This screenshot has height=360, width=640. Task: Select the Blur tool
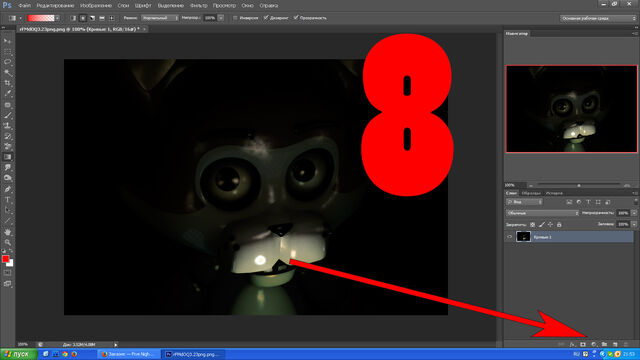pos(7,168)
